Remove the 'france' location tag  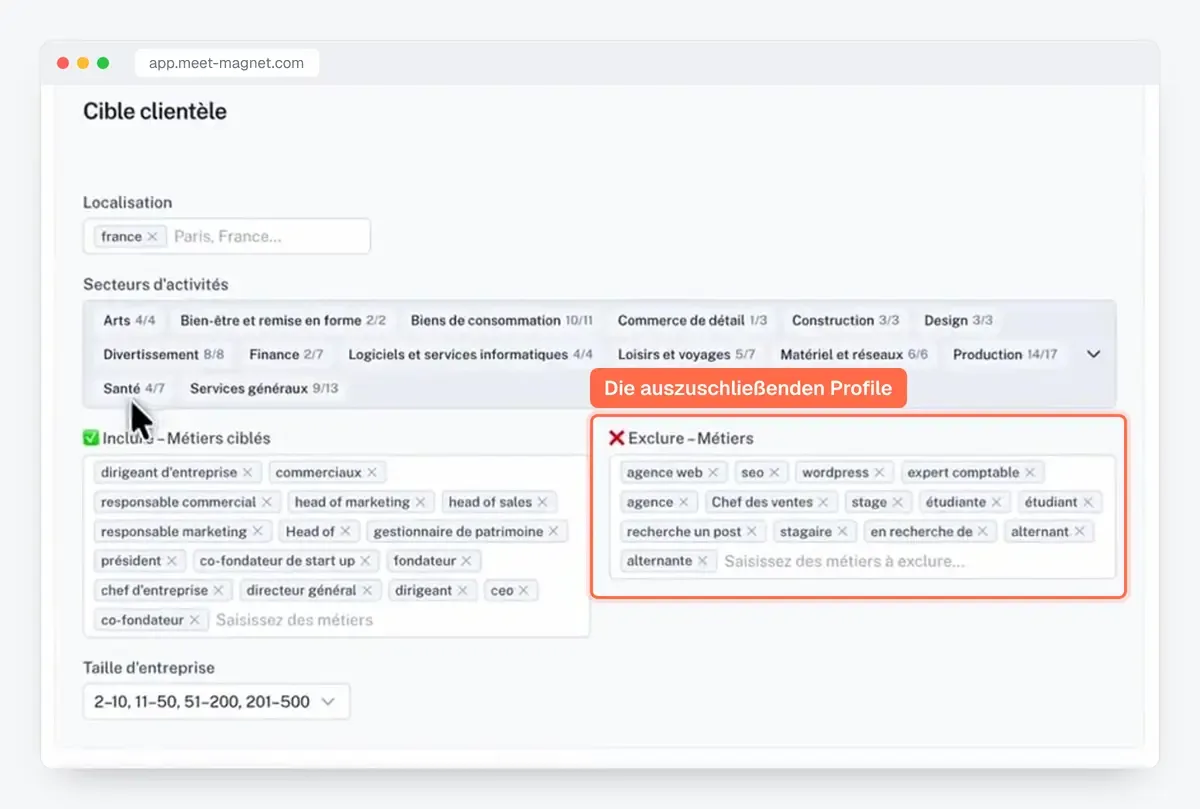pyautogui.click(x=152, y=237)
